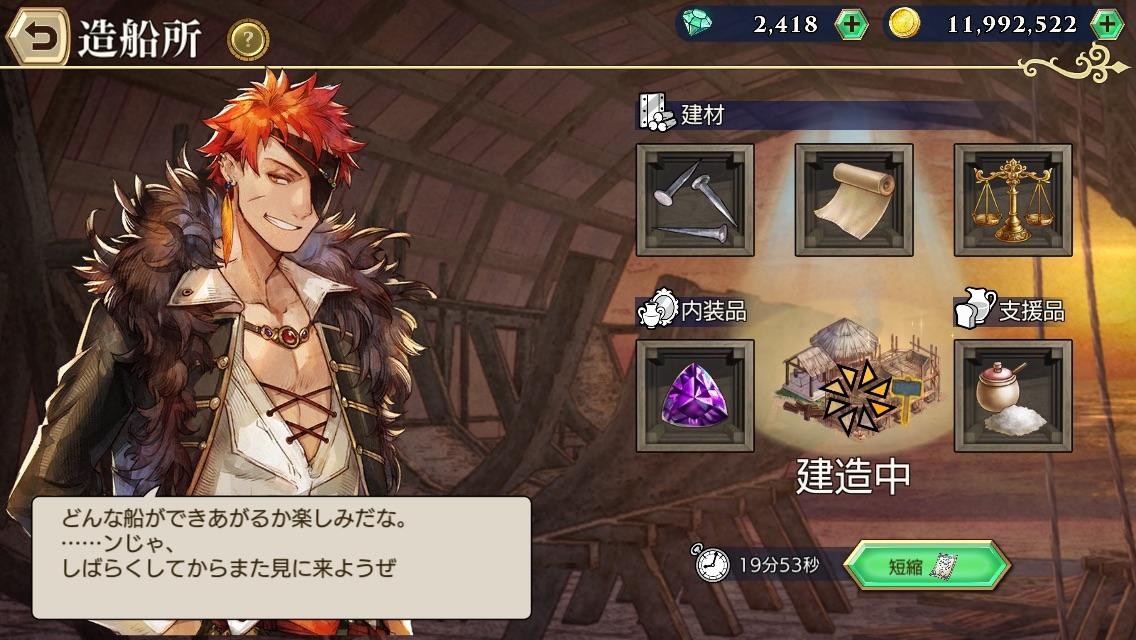Click the gold coin currency icon
This screenshot has width=1136, height=640.
904,23
